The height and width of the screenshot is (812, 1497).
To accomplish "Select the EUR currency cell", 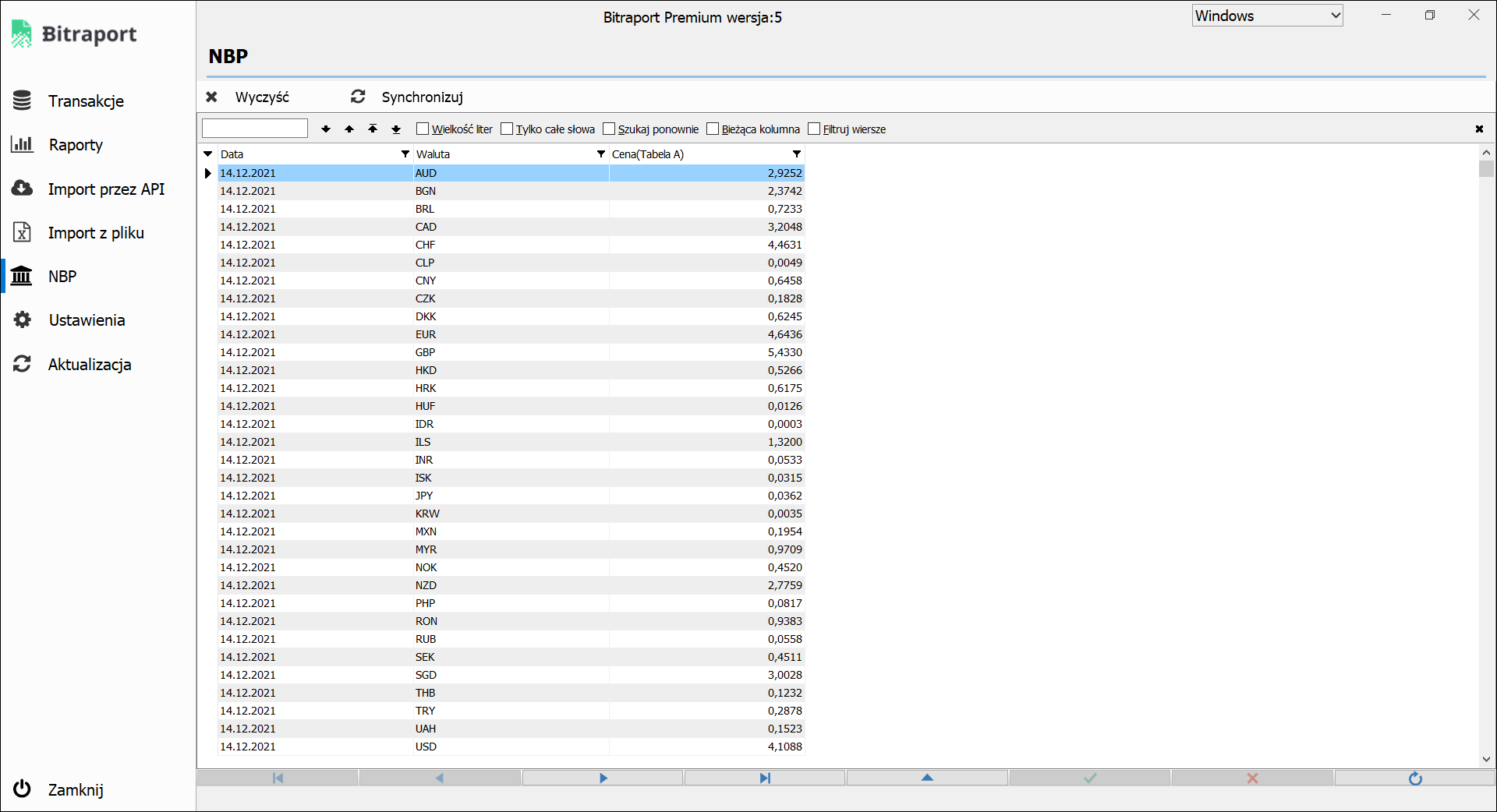I will [x=511, y=334].
